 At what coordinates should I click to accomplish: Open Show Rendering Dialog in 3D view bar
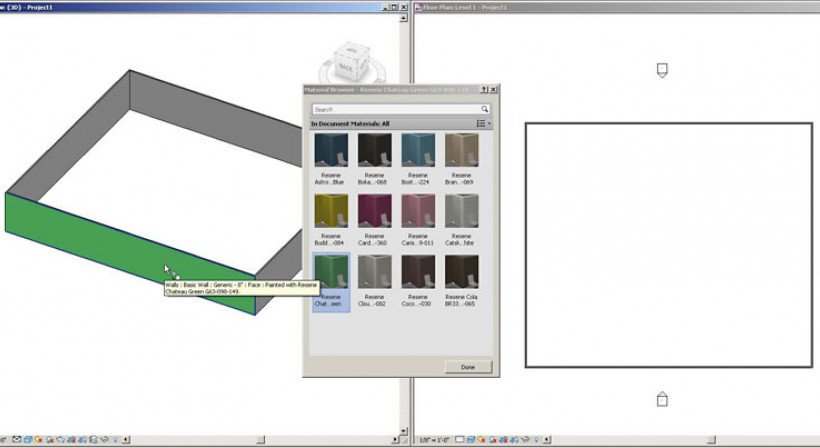[60, 440]
